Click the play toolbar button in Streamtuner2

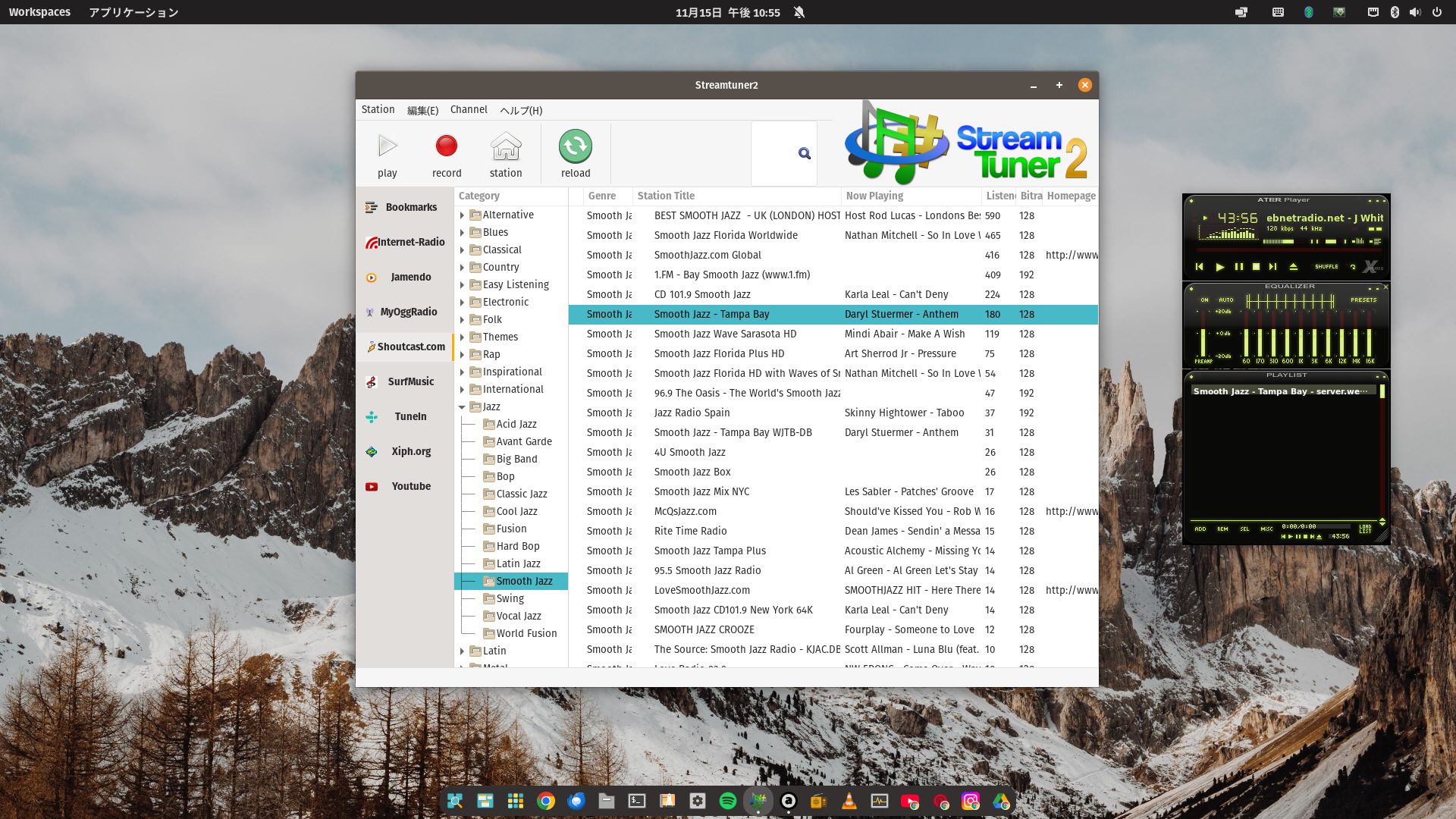388,155
